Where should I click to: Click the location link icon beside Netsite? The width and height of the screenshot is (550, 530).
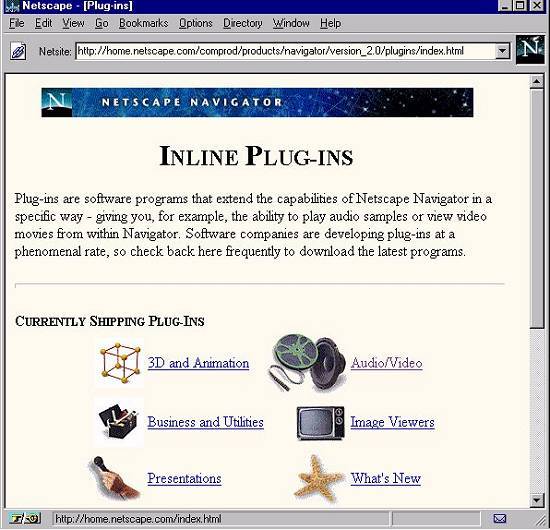pyautogui.click(x=18, y=52)
